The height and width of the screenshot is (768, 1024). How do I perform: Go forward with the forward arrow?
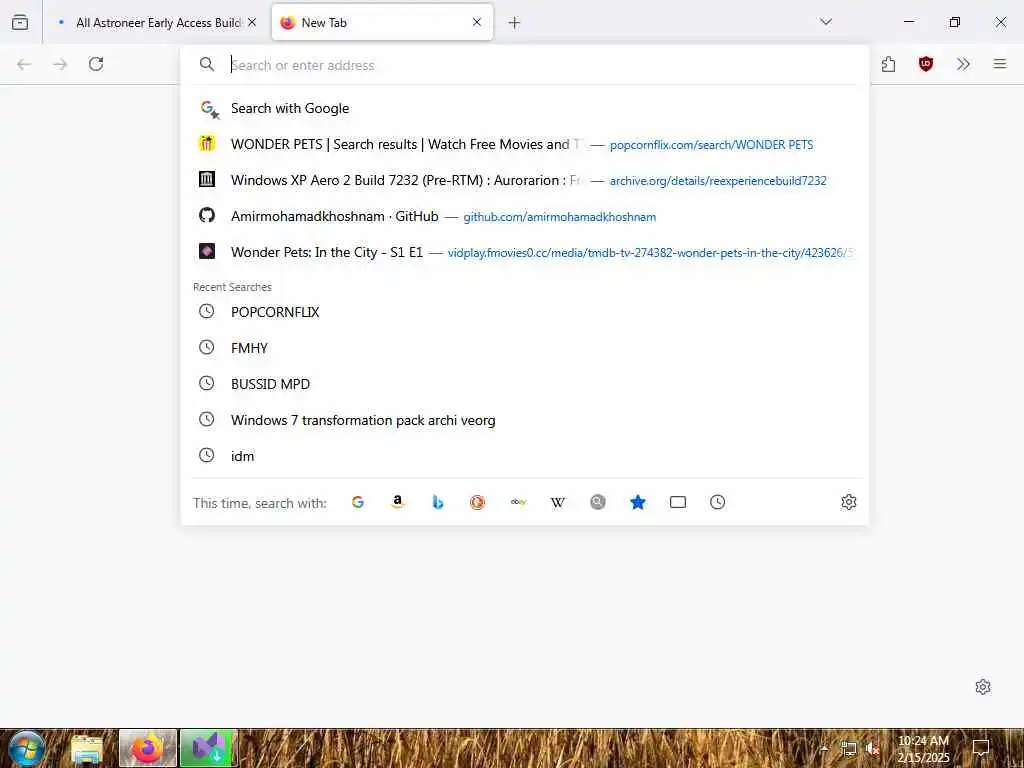[60, 64]
